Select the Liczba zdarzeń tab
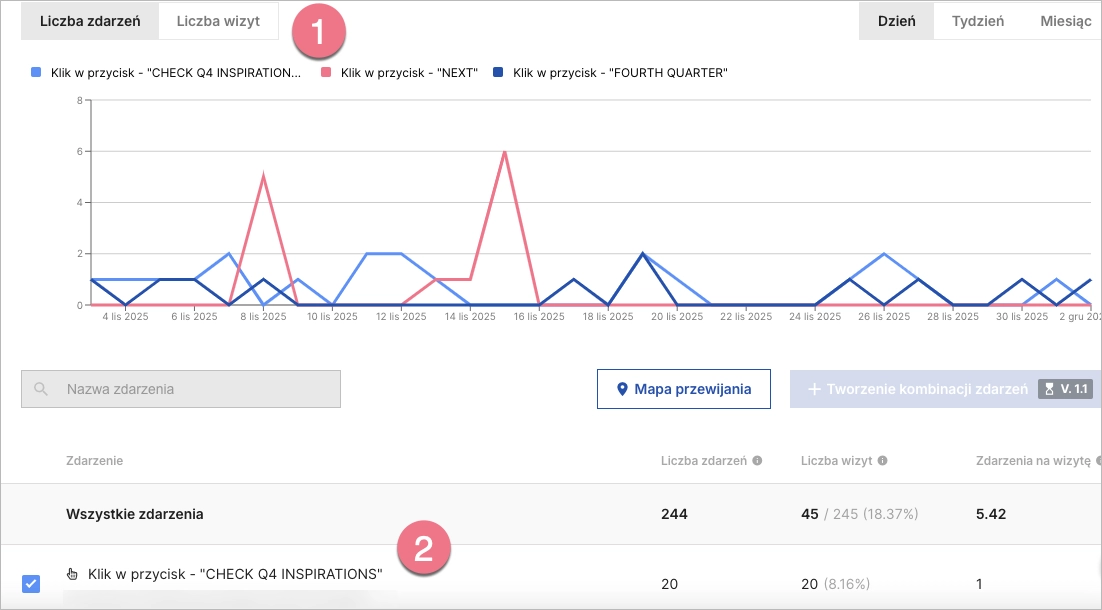1102x610 pixels. tap(89, 20)
